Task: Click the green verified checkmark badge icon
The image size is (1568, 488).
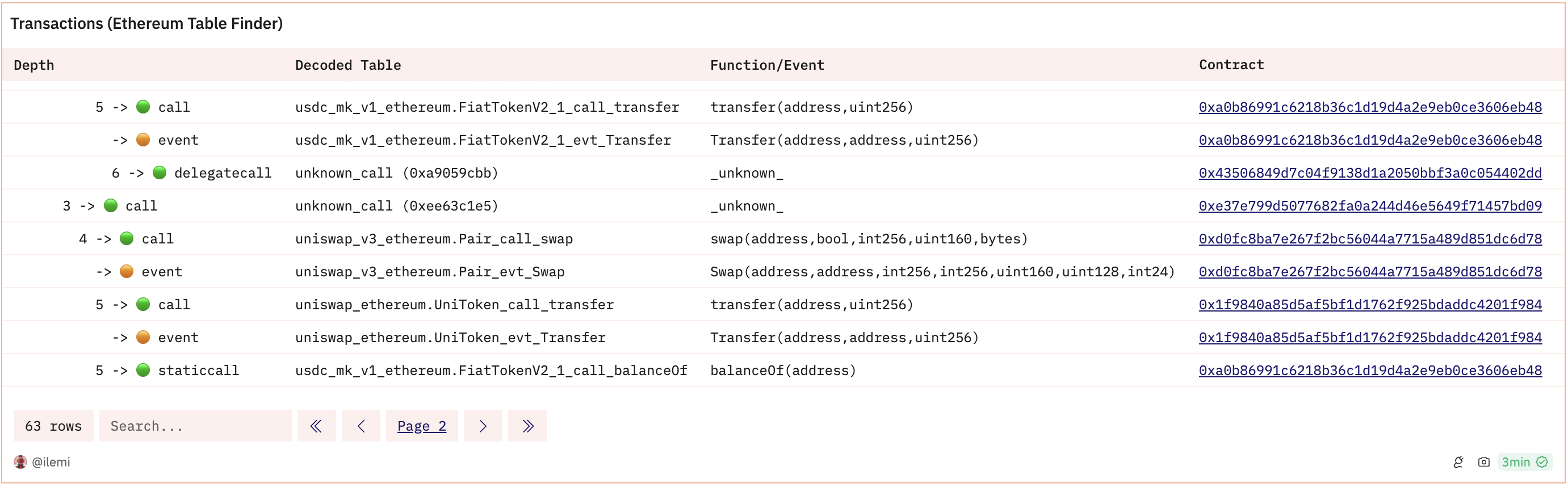Action: click(x=1542, y=462)
